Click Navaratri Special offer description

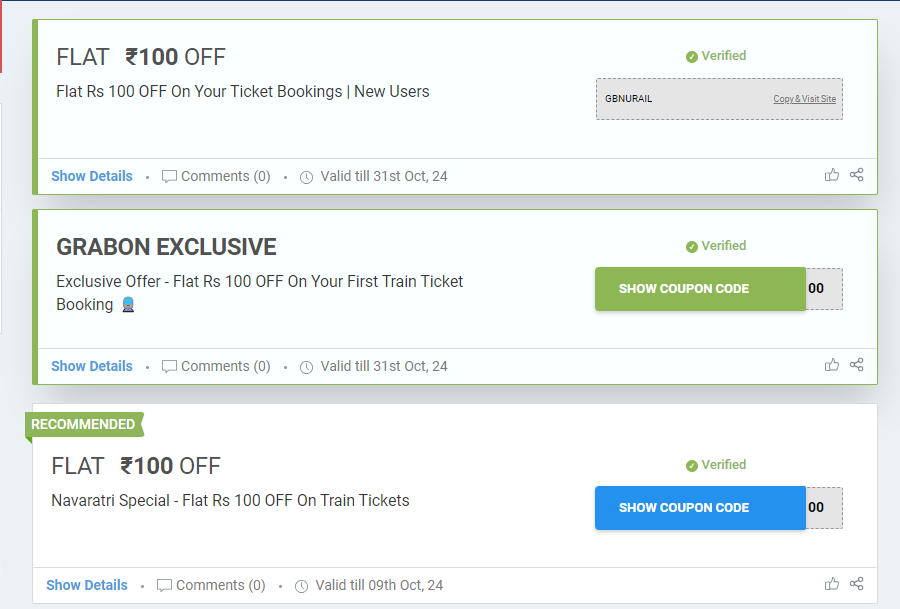tap(230, 500)
